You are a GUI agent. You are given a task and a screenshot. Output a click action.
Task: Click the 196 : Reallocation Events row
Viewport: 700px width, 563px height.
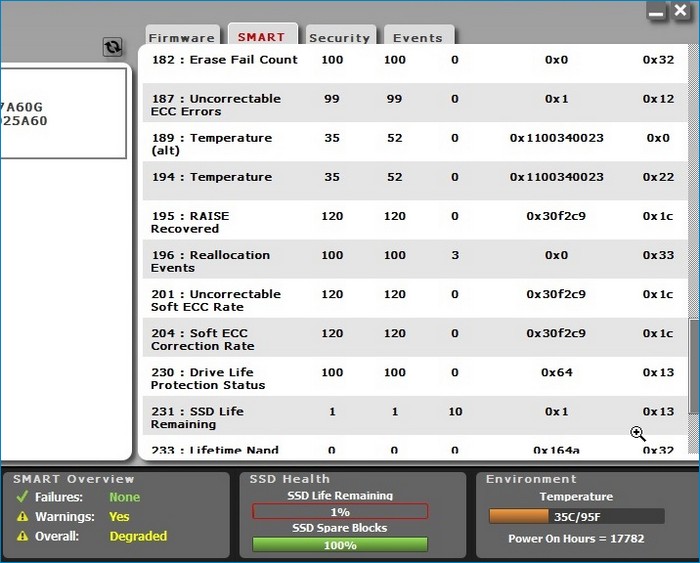(x=414, y=261)
